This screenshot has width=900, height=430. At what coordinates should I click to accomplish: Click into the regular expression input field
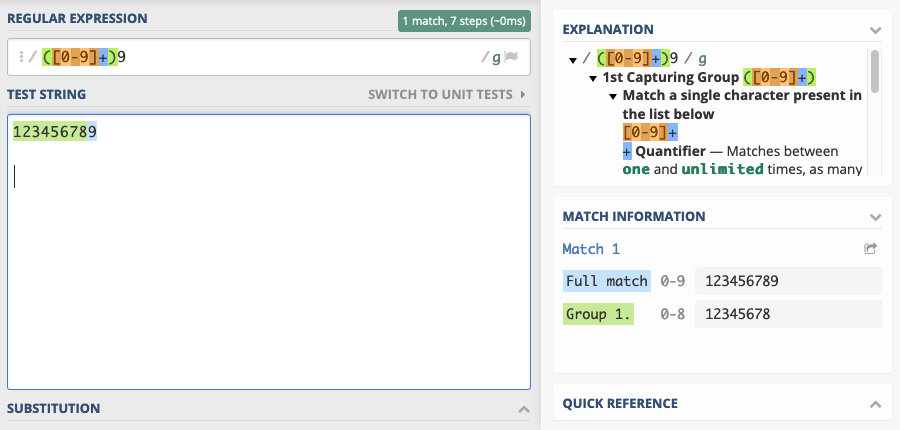point(269,57)
